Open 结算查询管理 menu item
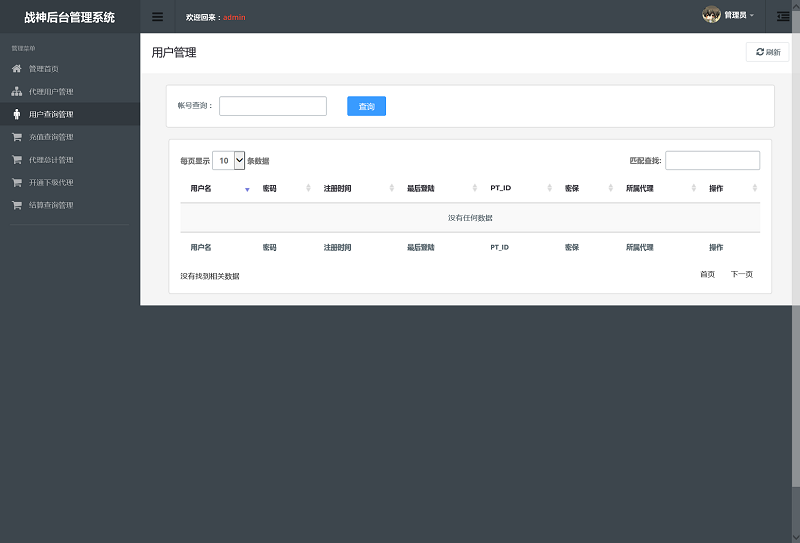Image resolution: width=800 pixels, height=543 pixels. click(70, 205)
